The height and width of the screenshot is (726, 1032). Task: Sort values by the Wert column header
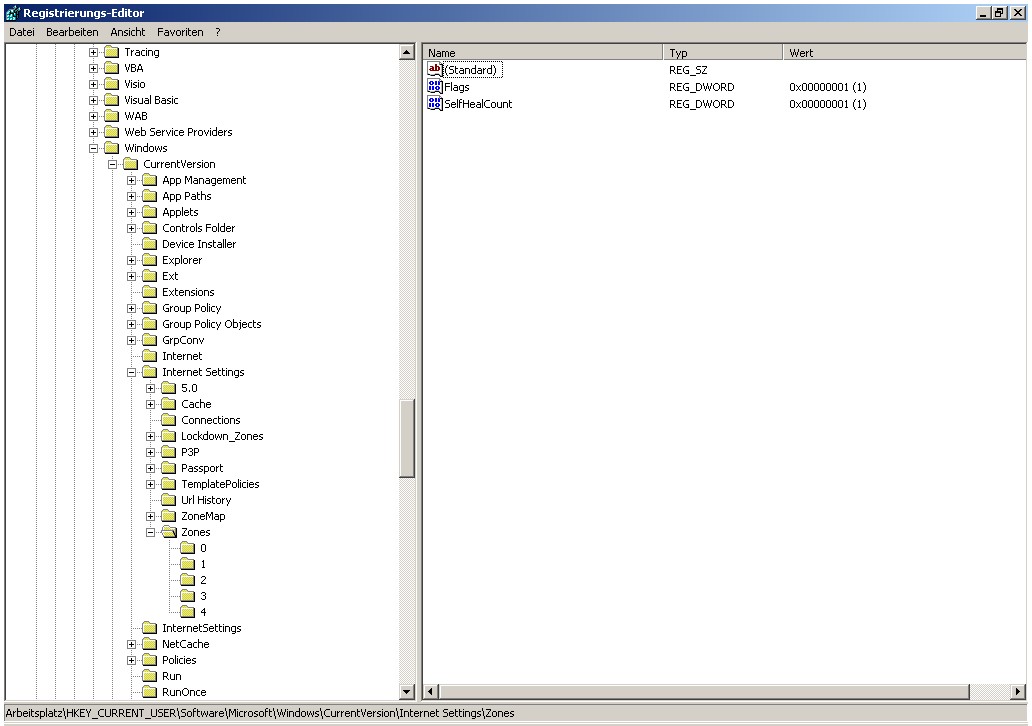[905, 53]
